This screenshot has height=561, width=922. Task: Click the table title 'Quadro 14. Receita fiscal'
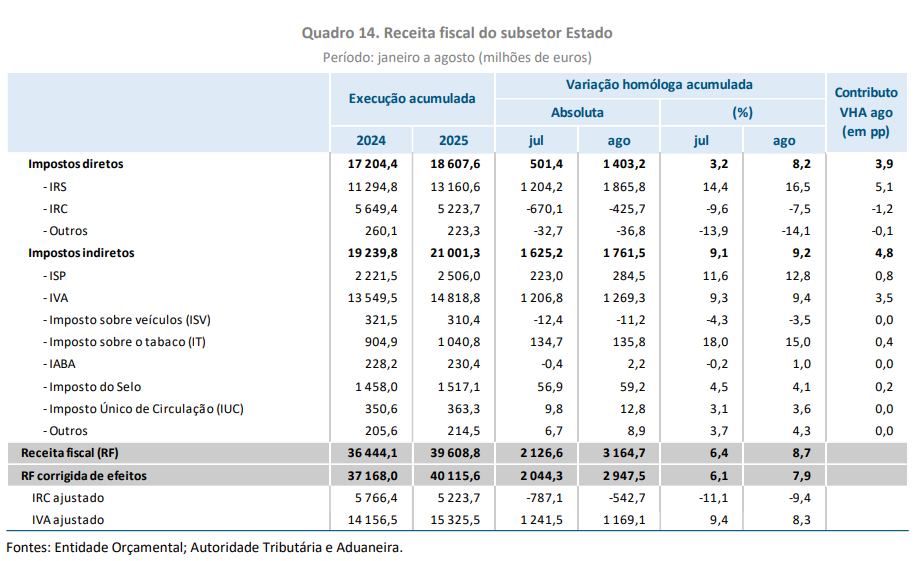click(457, 33)
